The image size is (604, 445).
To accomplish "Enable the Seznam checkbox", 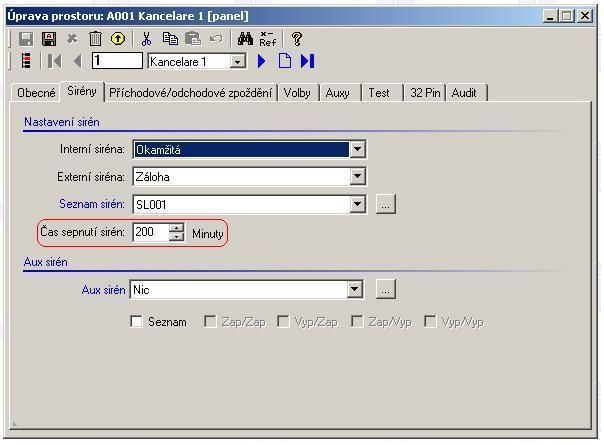I will point(137,322).
